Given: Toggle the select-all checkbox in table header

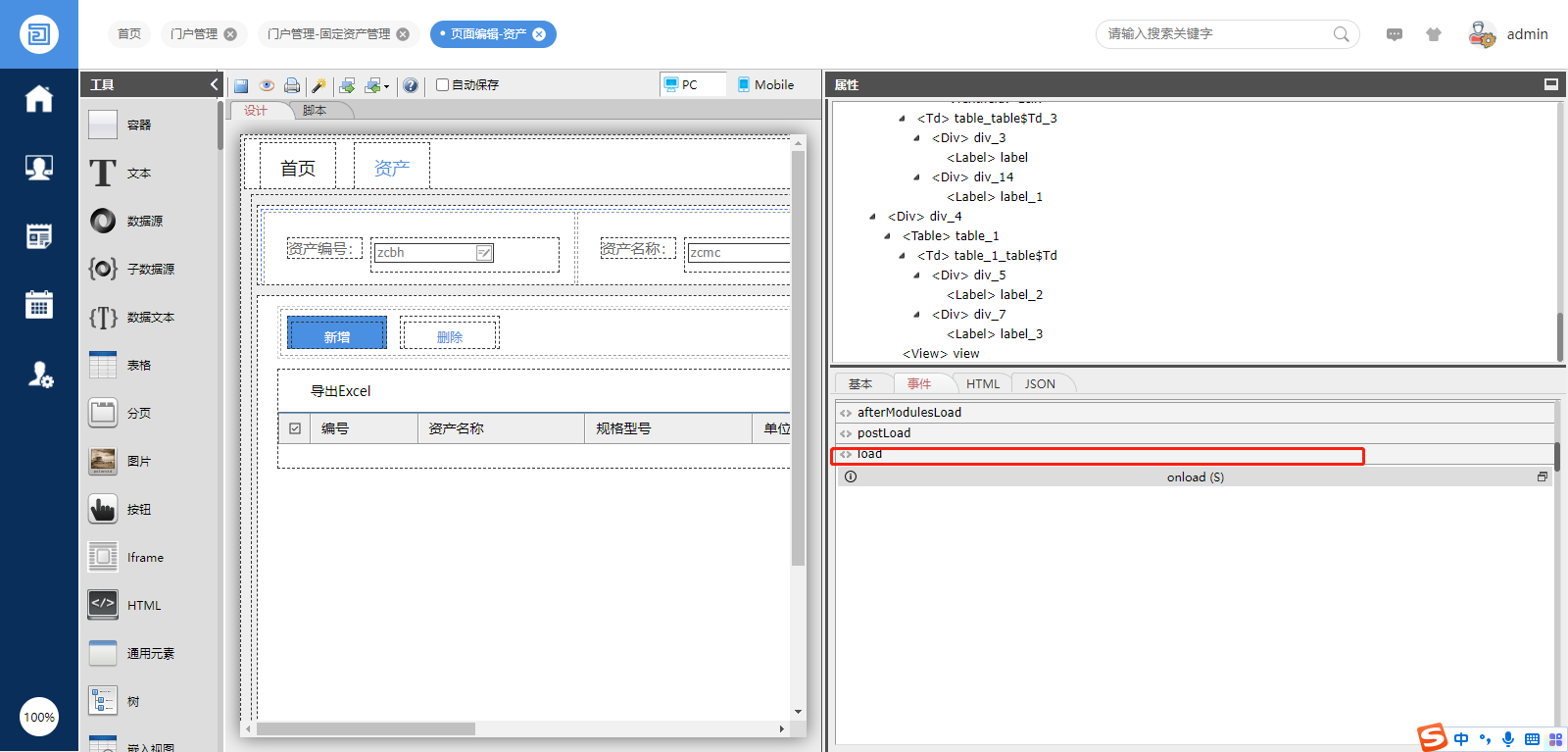Looking at the screenshot, I should pos(295,428).
